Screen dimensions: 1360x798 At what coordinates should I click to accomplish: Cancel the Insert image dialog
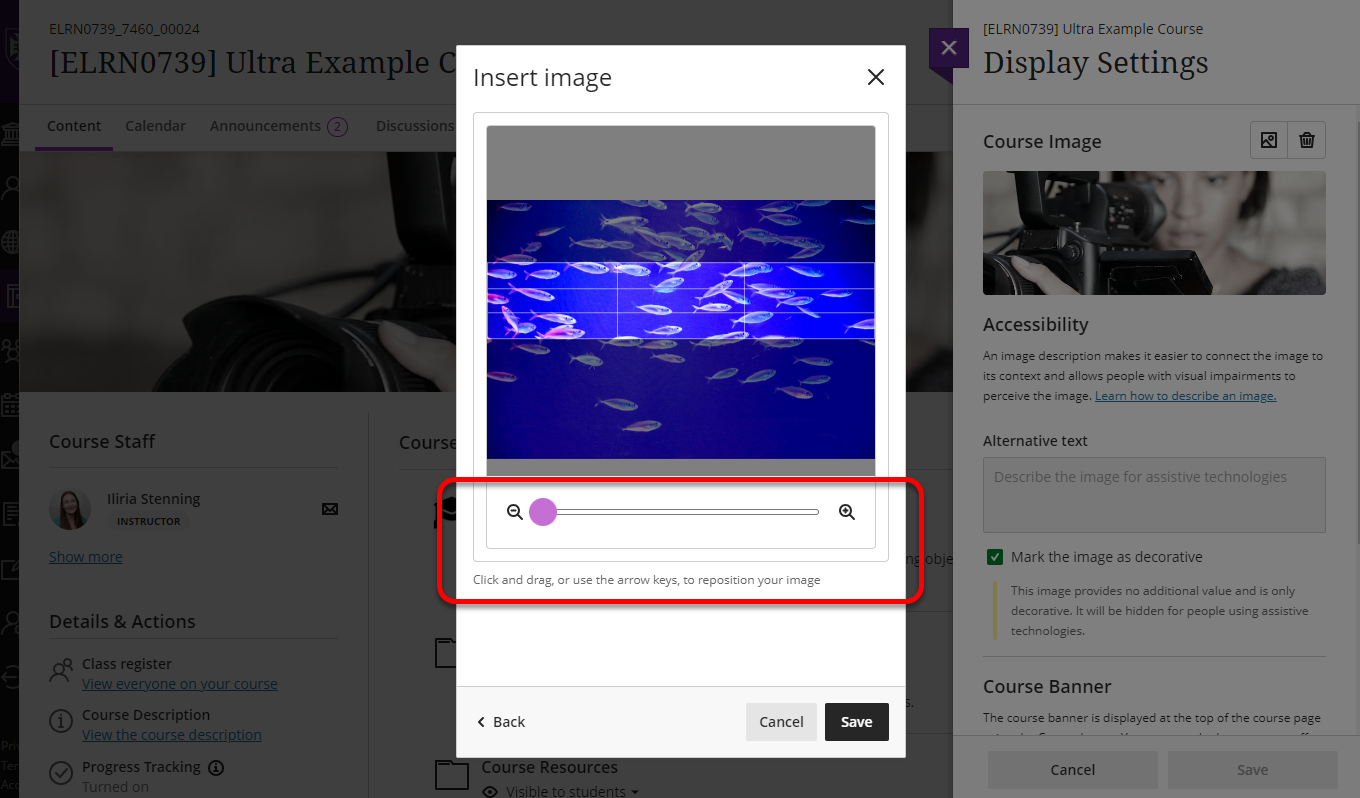point(781,722)
